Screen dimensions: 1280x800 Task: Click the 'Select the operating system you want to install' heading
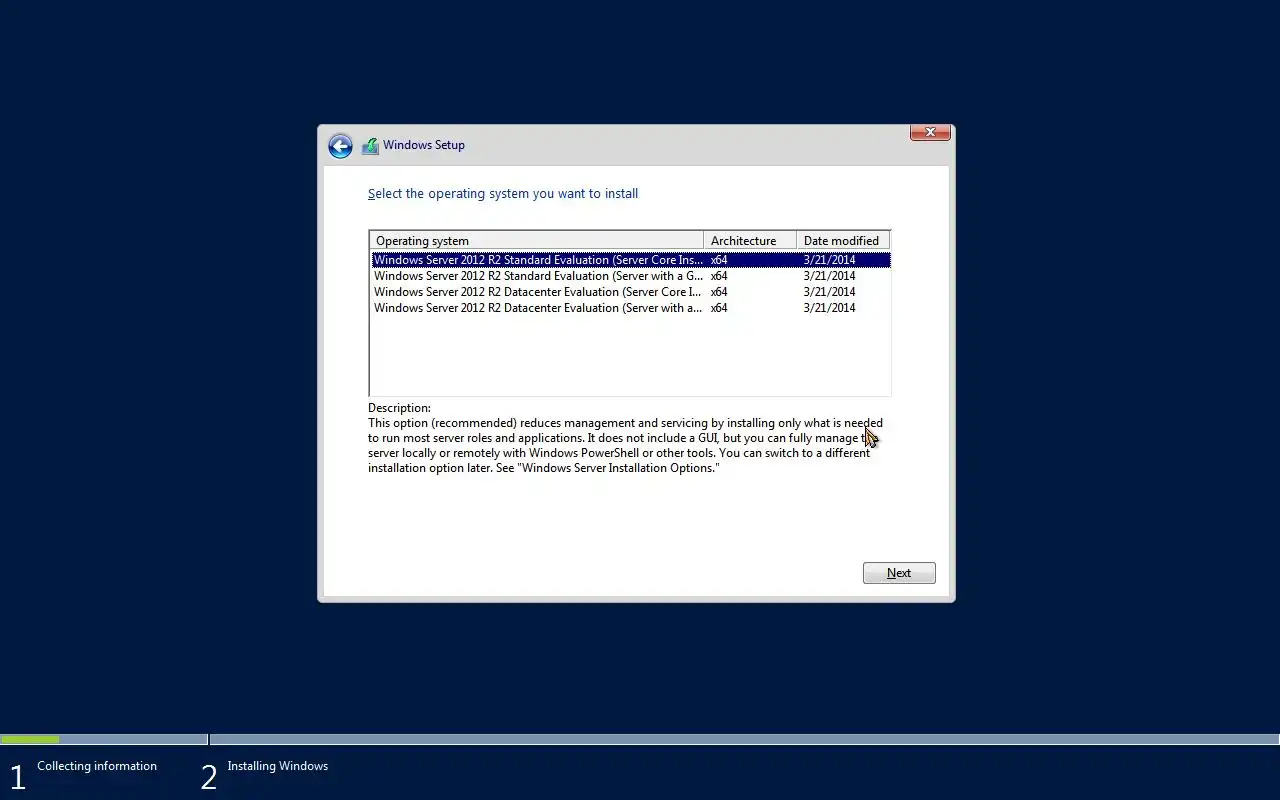[x=503, y=194]
